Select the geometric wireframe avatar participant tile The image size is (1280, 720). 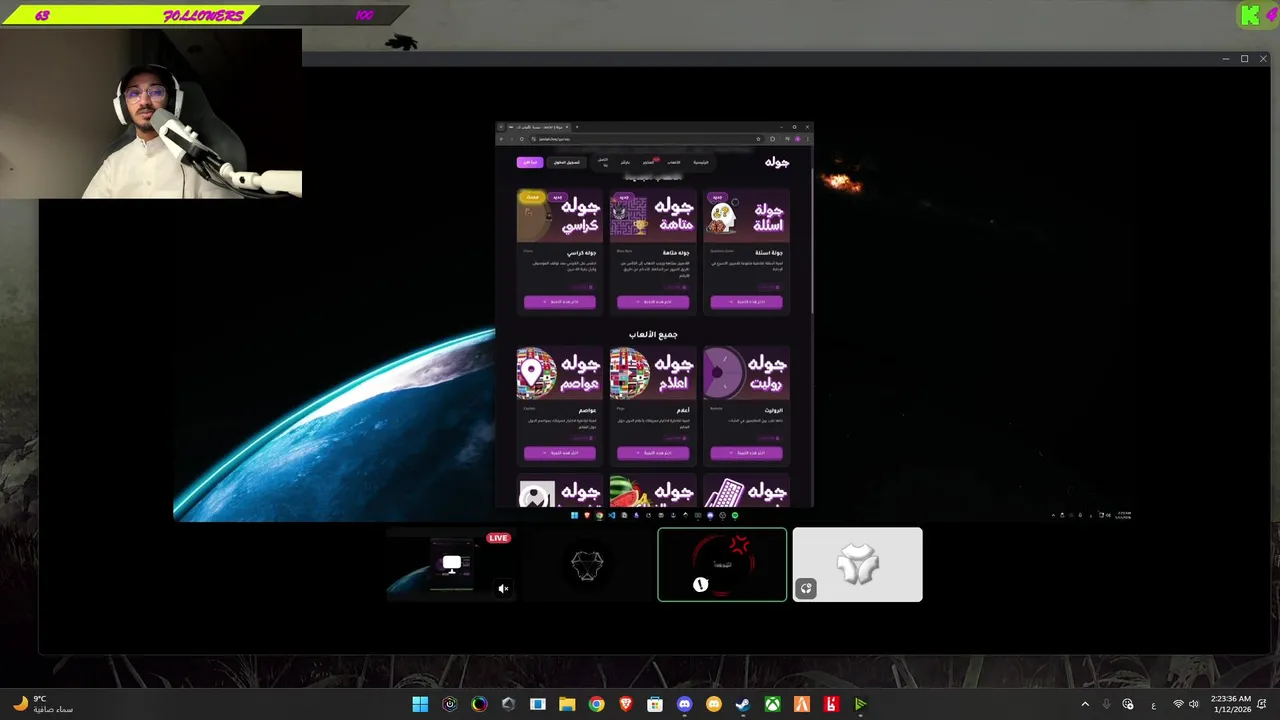coord(587,565)
